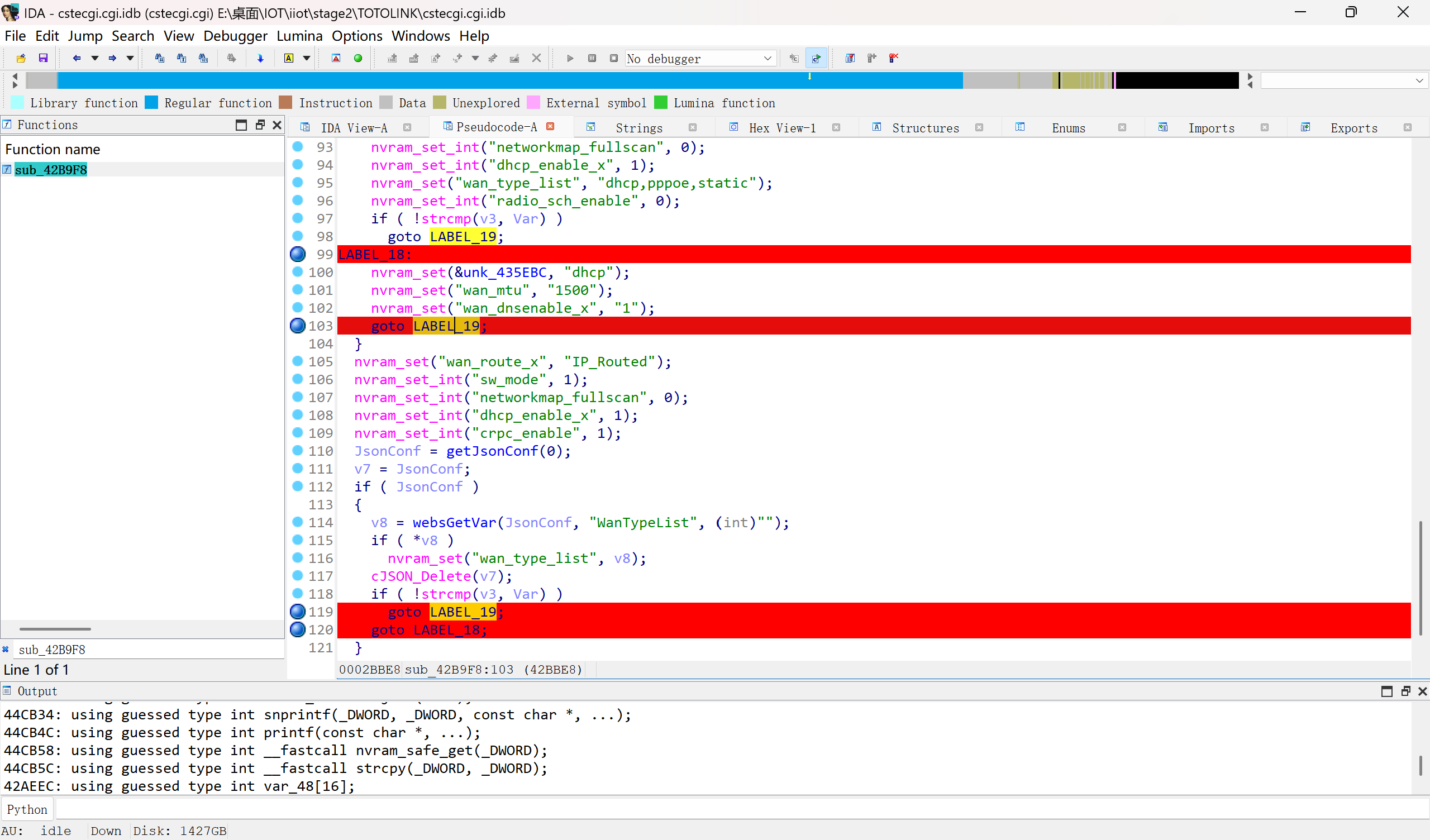Switch to the Imports tab
The image size is (1430, 840).
pos(1211,128)
